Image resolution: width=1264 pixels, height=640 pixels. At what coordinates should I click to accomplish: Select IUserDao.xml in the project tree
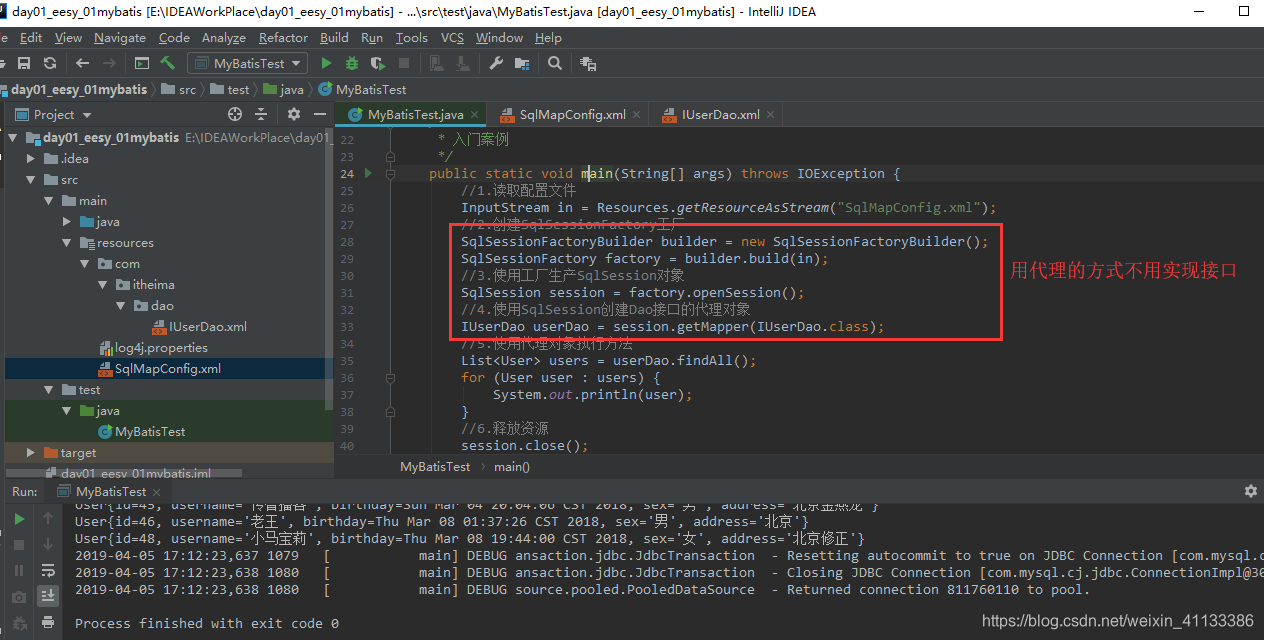198,327
